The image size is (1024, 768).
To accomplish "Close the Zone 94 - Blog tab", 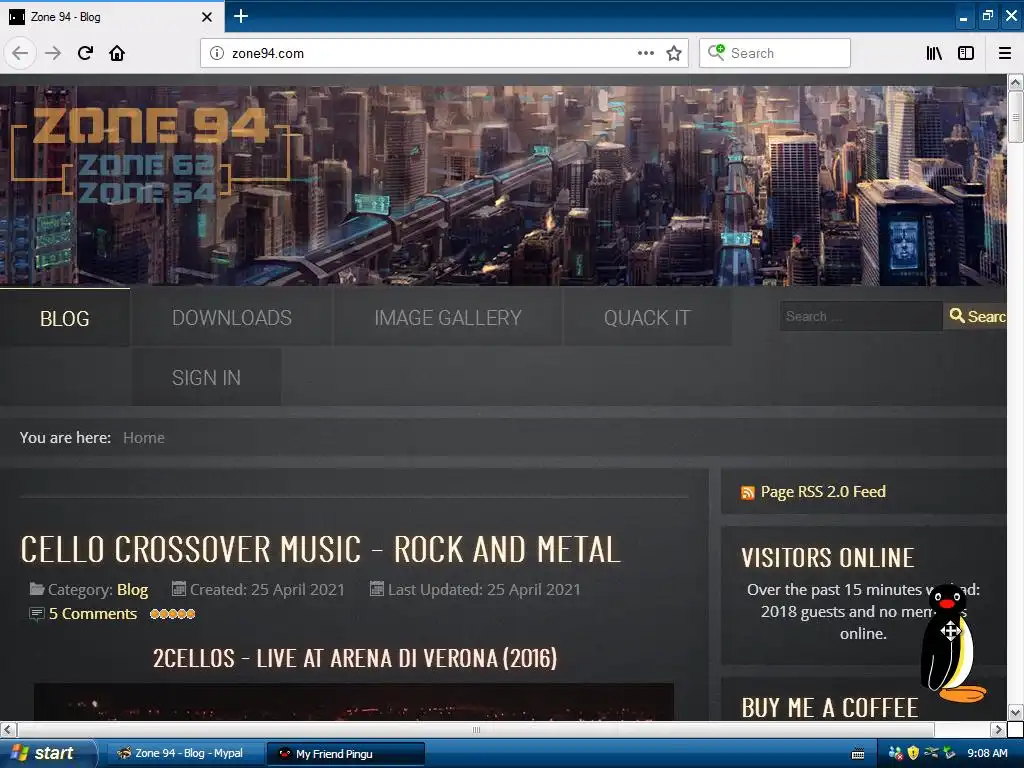I will 206,17.
